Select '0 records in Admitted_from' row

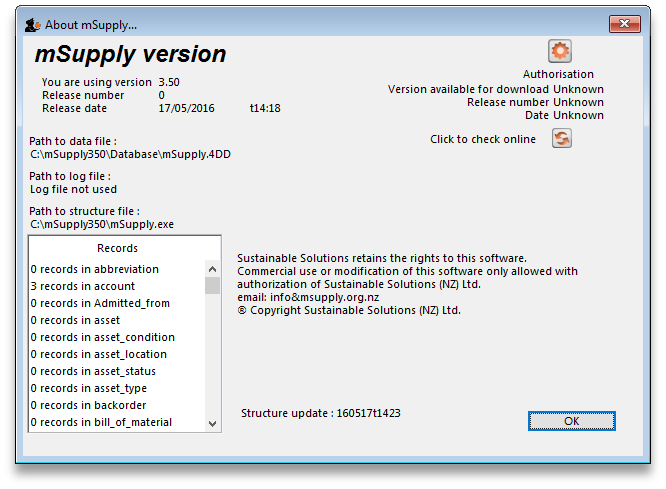pos(100,303)
